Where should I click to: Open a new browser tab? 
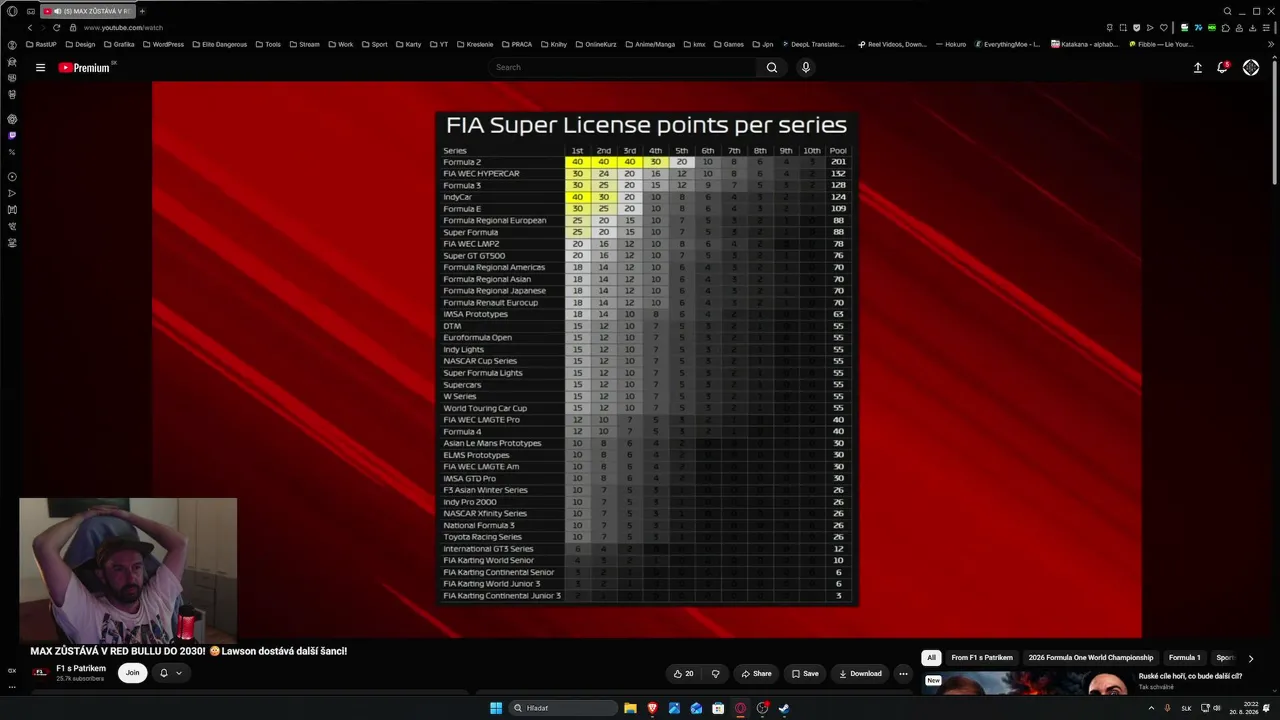point(142,11)
